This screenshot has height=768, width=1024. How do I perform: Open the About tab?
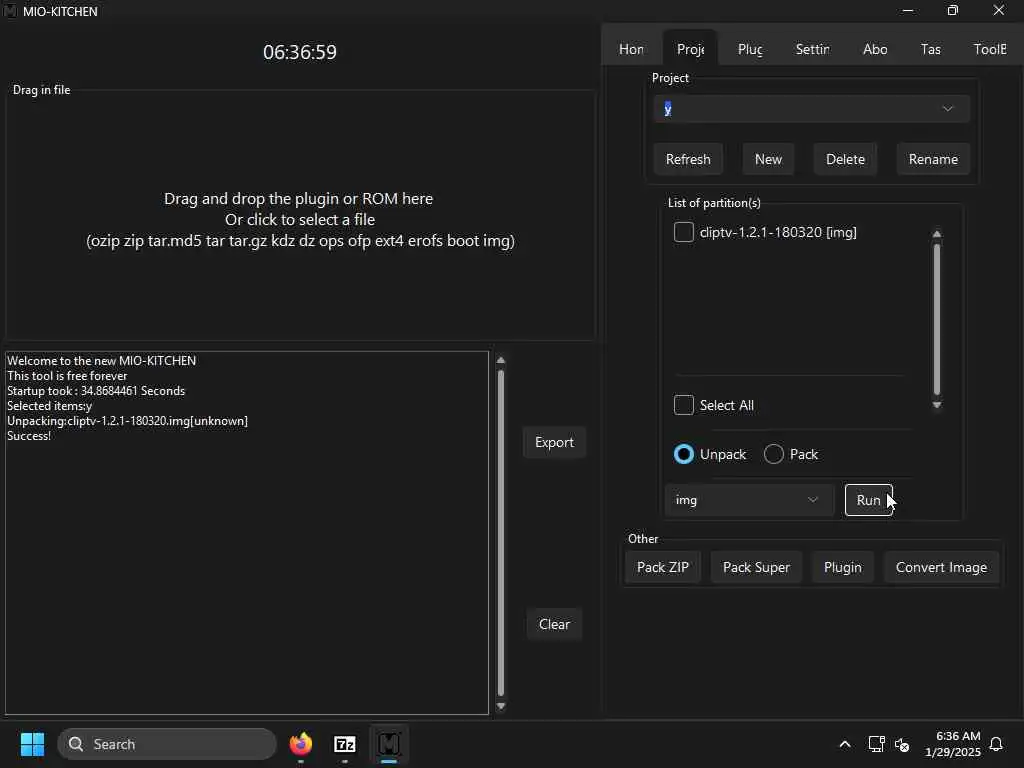coord(875,49)
